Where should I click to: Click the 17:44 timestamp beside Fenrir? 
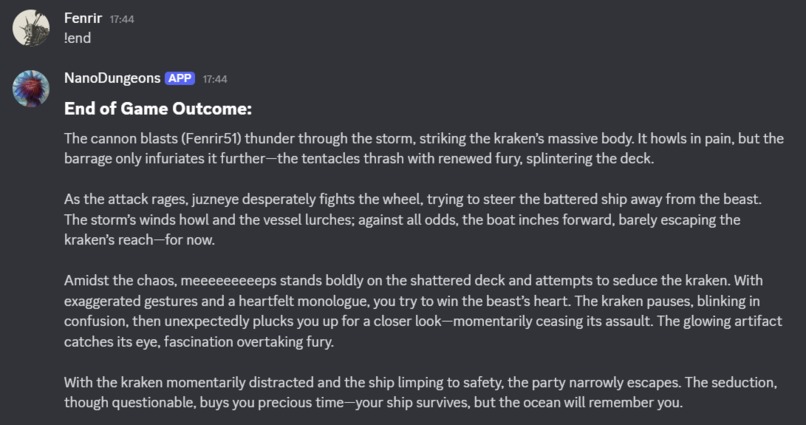click(x=122, y=20)
